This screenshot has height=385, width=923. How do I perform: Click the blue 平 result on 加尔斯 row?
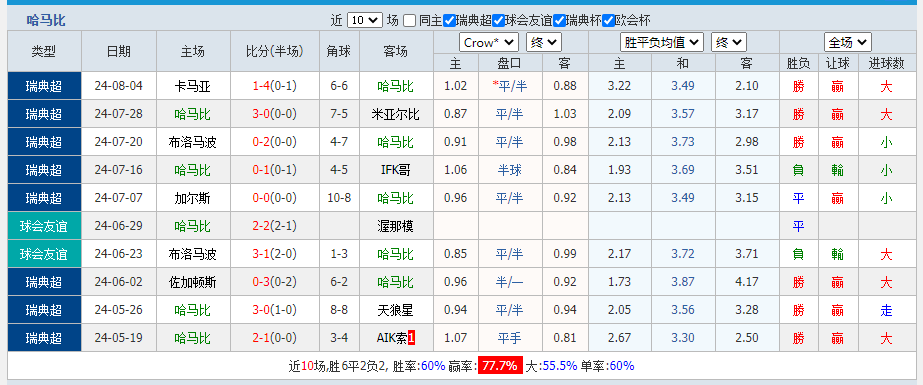798,198
